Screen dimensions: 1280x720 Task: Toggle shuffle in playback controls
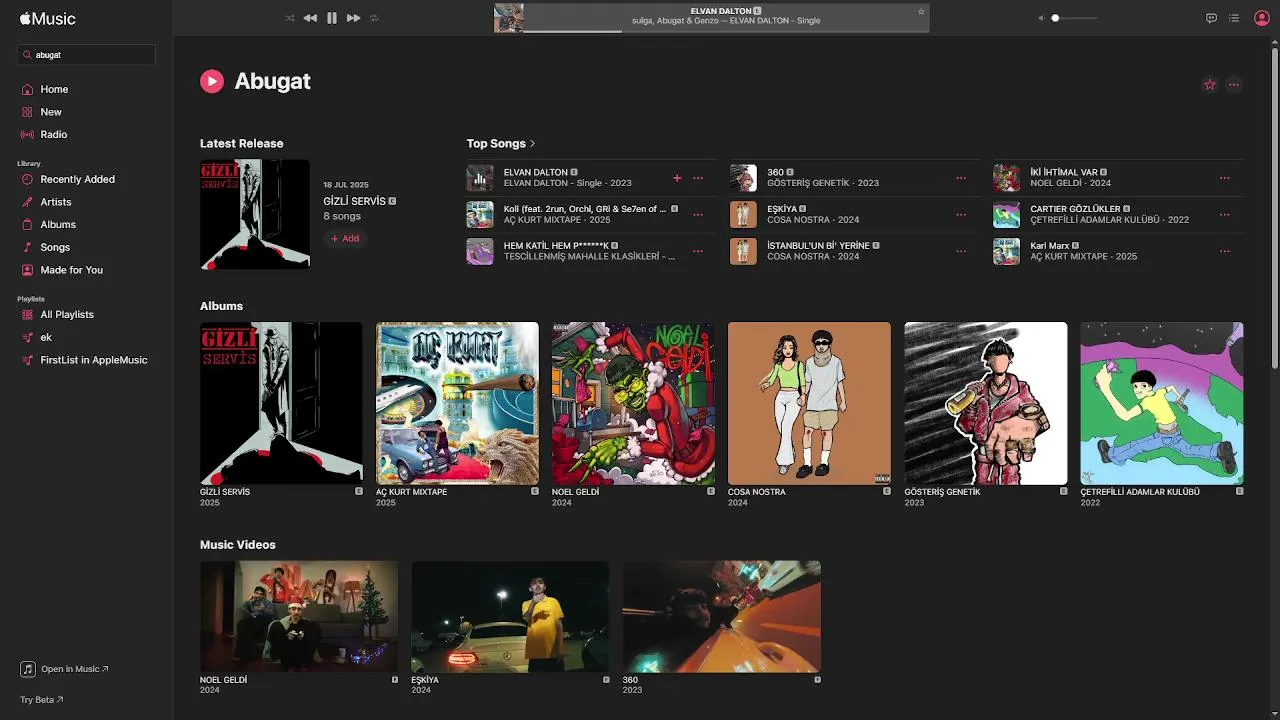[x=290, y=18]
